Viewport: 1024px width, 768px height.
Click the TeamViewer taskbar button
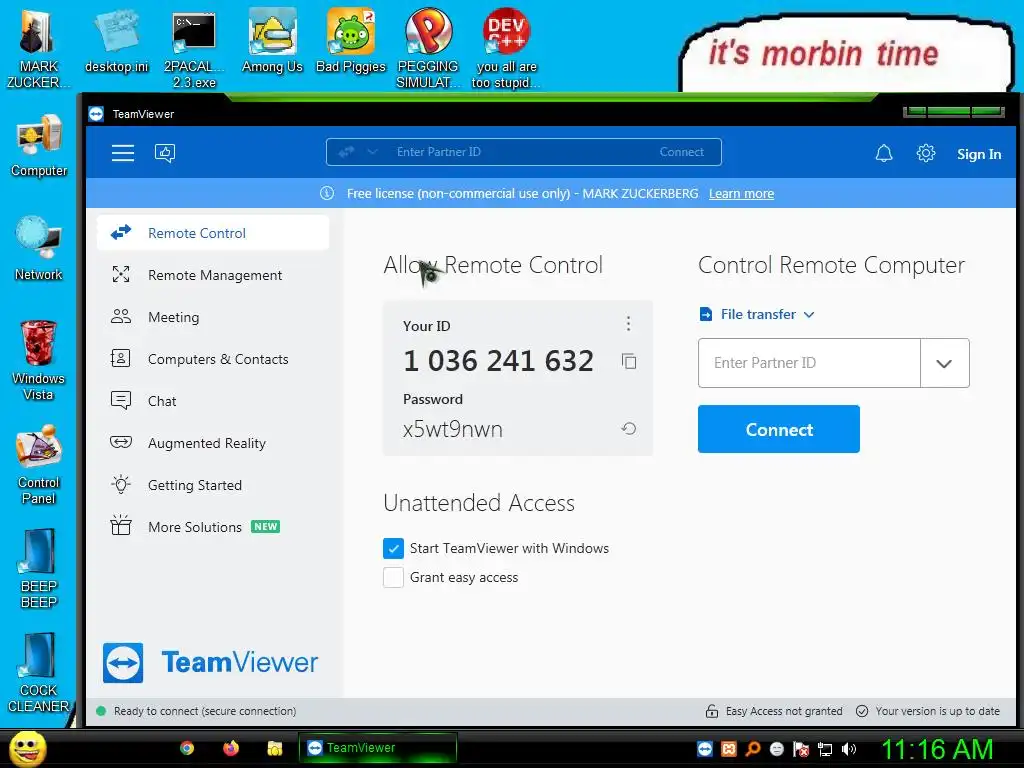click(377, 748)
